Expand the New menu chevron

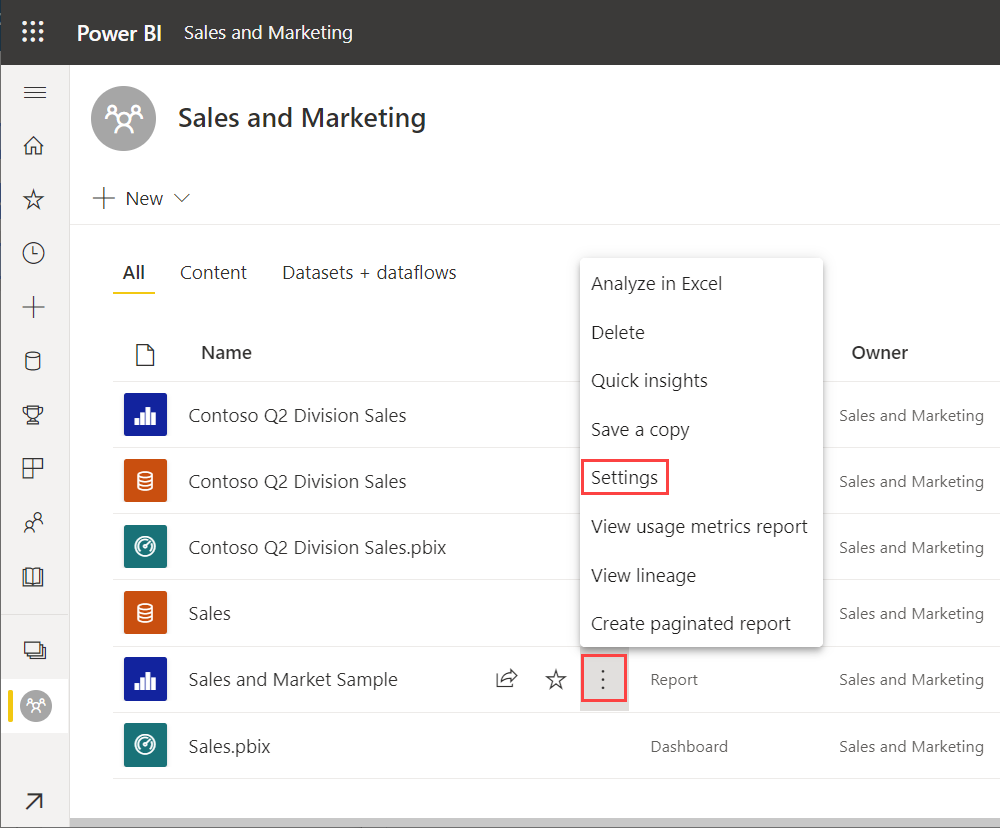[182, 198]
